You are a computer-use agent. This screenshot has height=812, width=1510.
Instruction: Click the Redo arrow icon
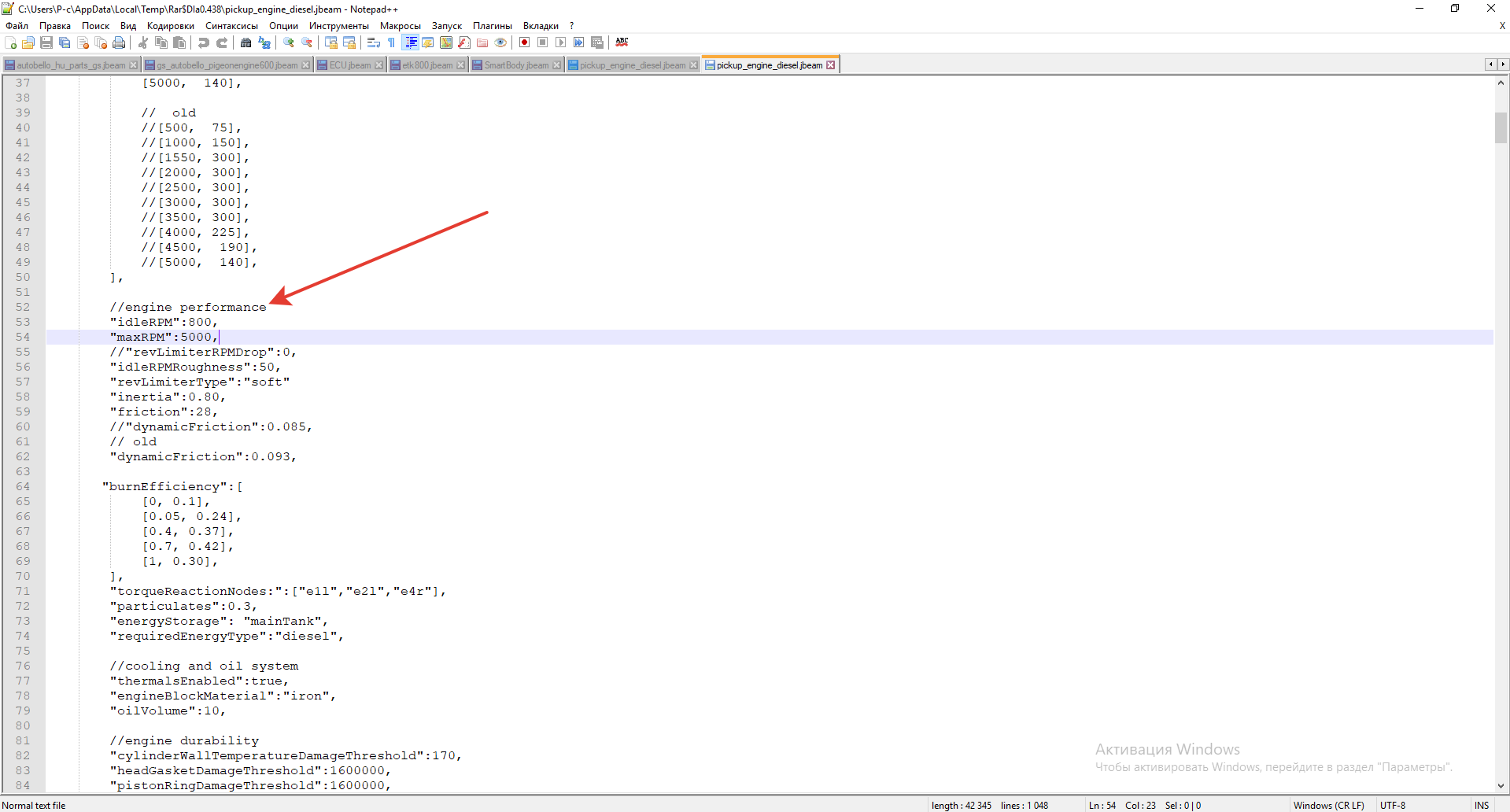click(x=222, y=42)
